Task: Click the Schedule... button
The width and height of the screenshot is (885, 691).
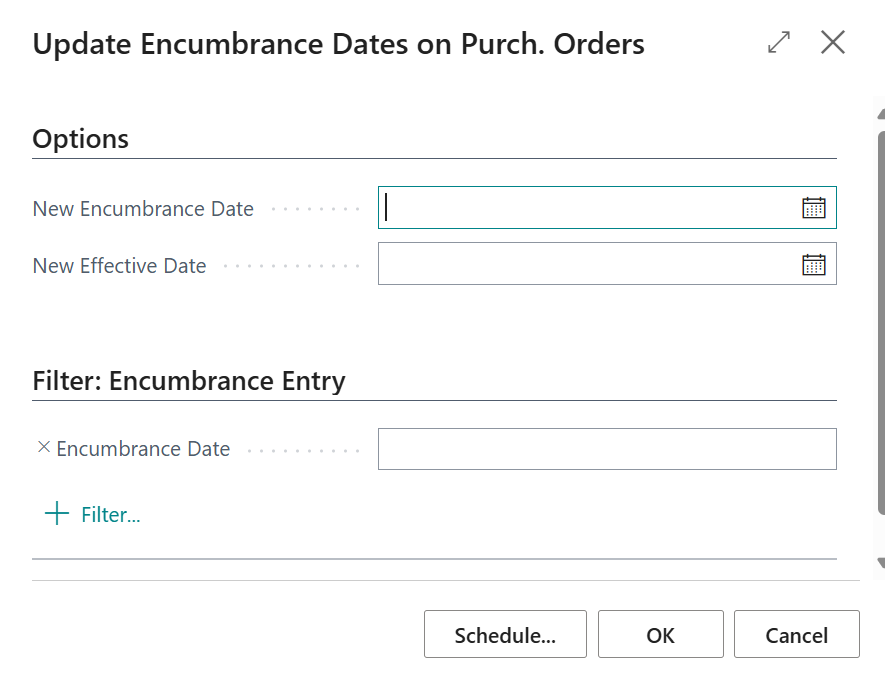Action: tap(505, 634)
